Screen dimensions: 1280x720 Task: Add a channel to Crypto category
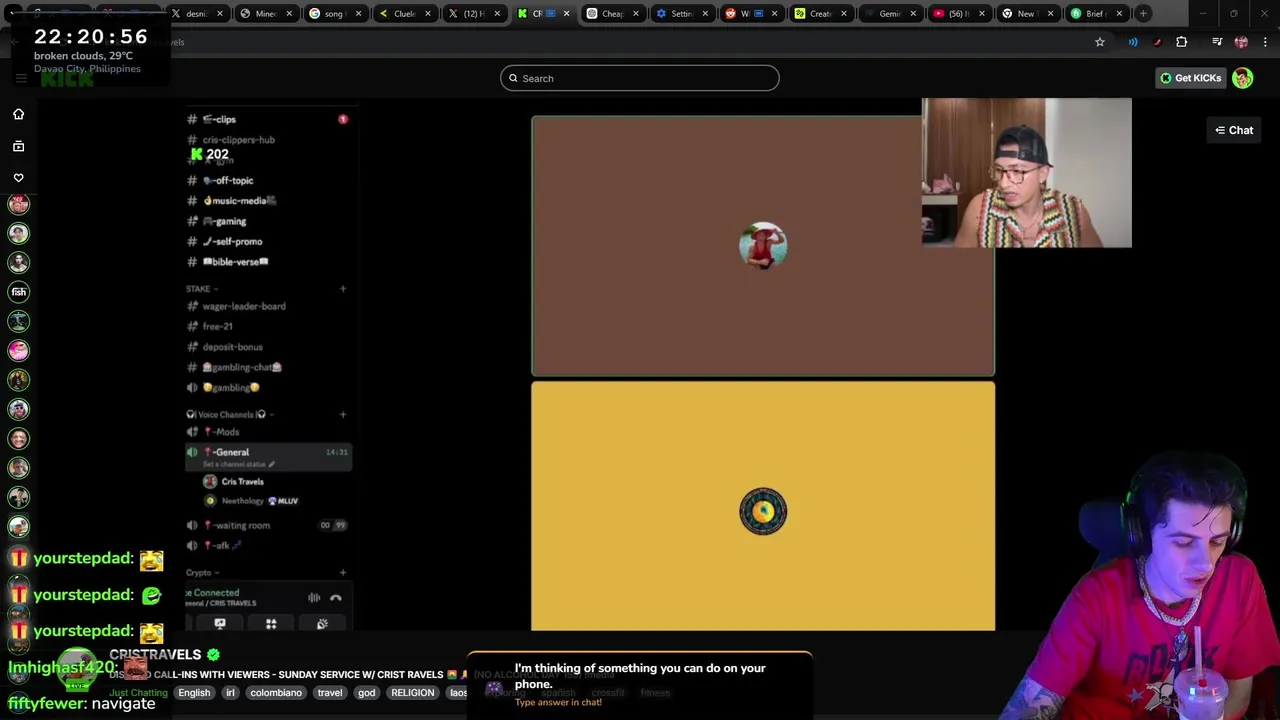pos(343,573)
